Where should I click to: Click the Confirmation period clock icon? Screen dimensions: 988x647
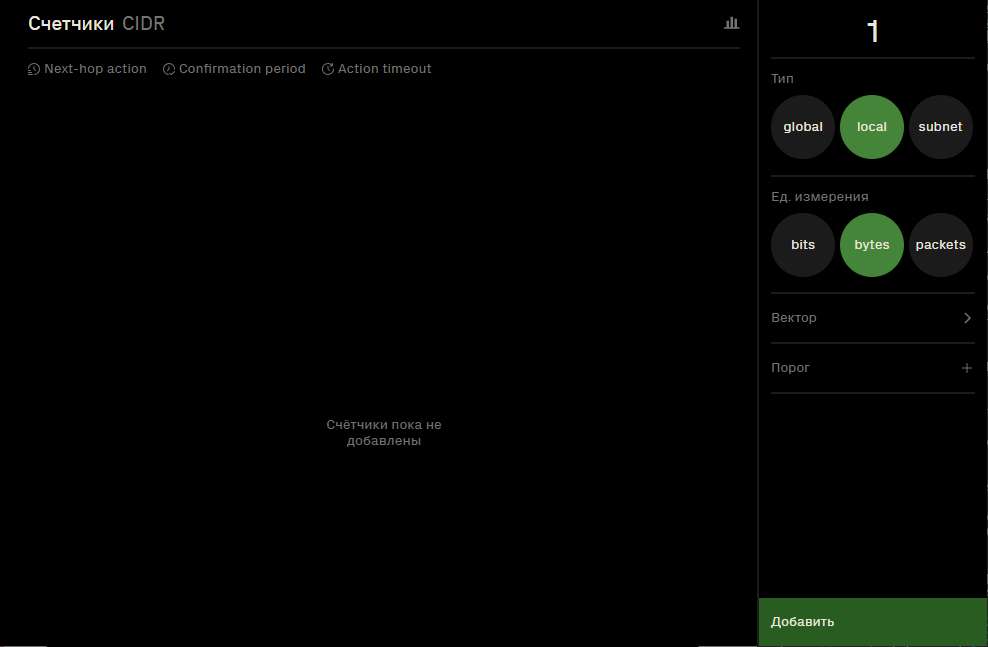tap(169, 69)
